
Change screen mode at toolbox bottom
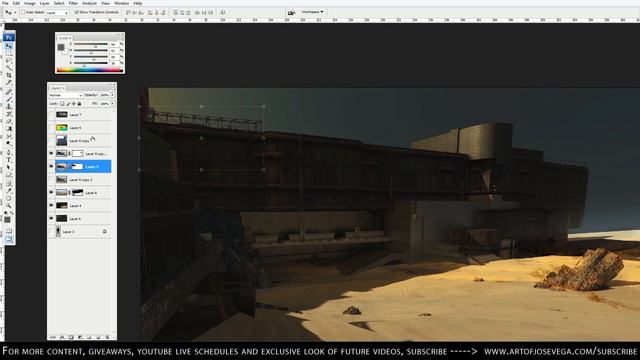(9, 239)
